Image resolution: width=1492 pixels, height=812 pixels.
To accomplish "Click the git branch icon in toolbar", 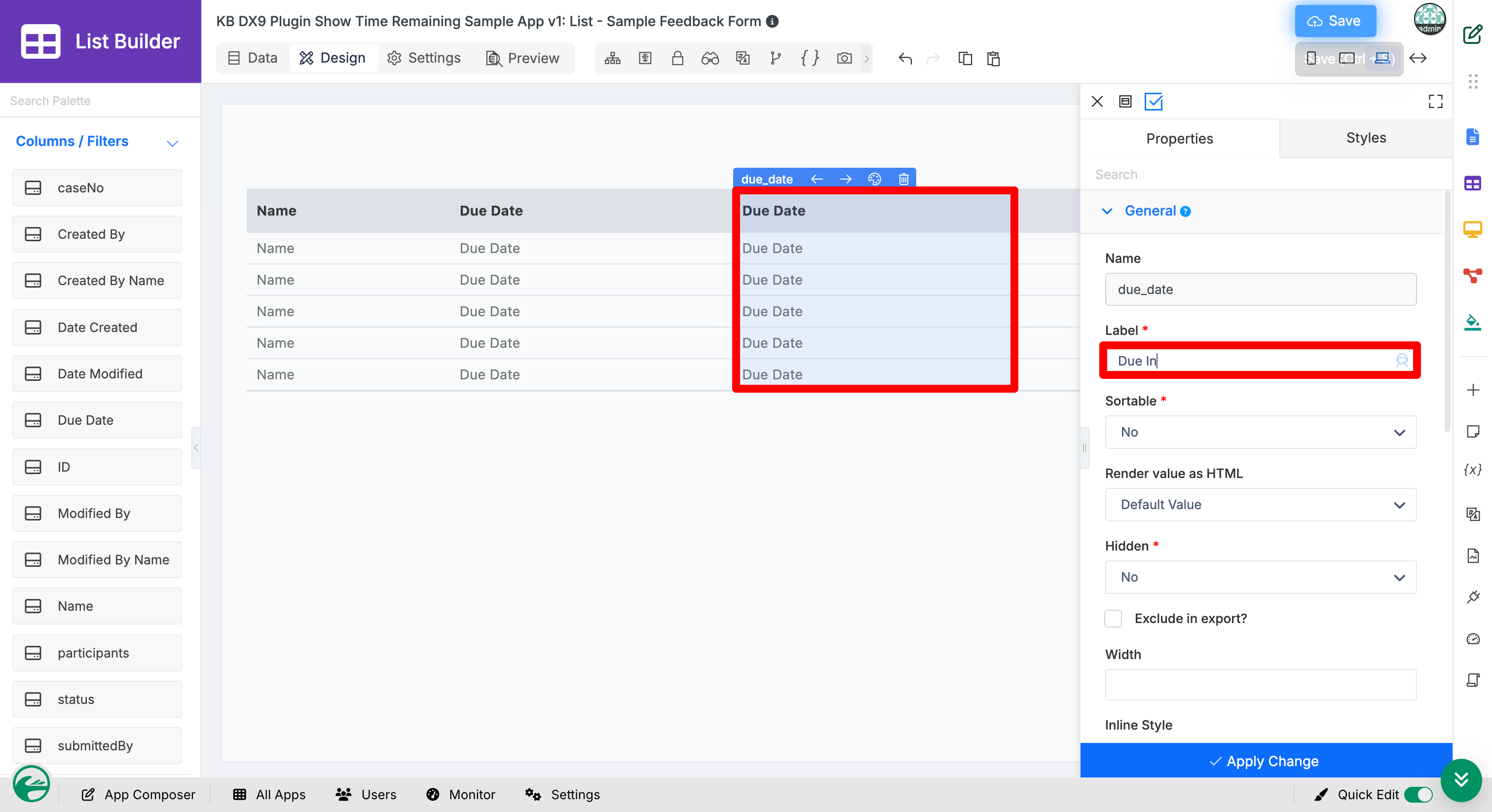I will [776, 58].
